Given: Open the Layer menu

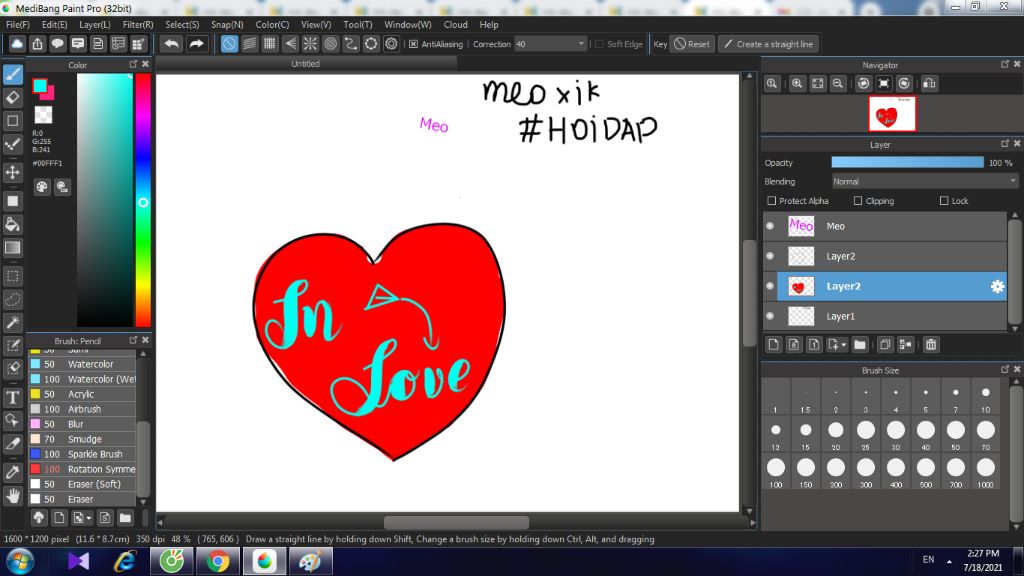Looking at the screenshot, I should (x=95, y=24).
